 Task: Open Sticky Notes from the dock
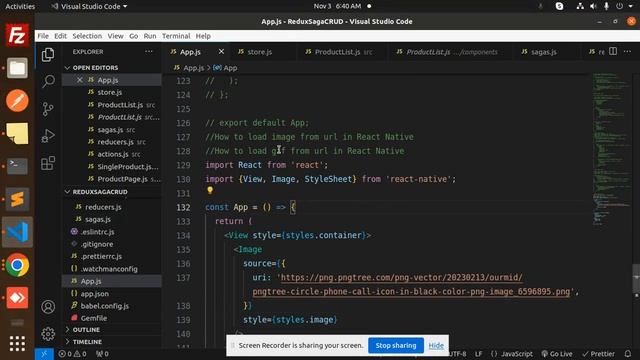point(17,133)
